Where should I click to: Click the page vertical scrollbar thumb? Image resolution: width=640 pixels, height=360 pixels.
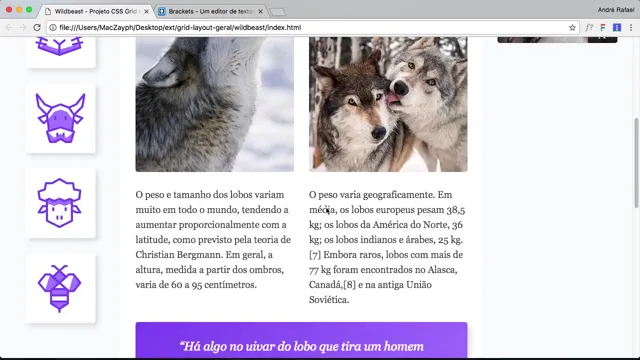pyautogui.click(x=636, y=163)
